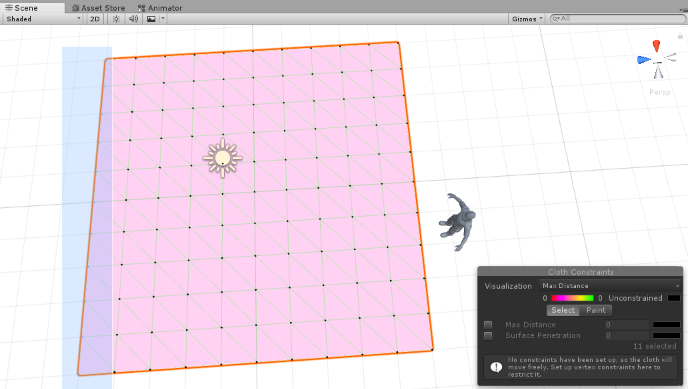This screenshot has width=688, height=389.
Task: Click the Max Distance value field
Action: point(627,325)
